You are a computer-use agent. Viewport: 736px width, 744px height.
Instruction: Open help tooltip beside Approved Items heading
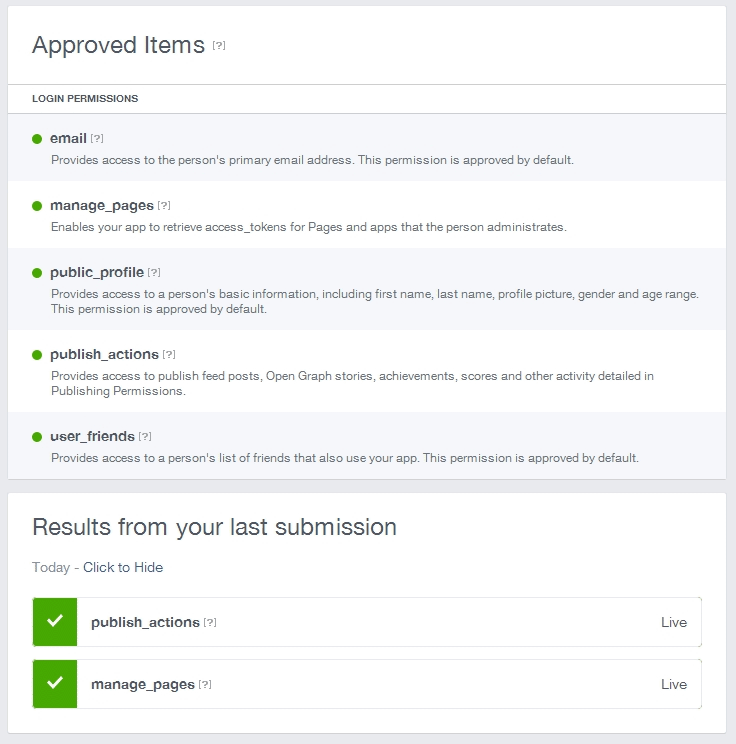click(x=219, y=46)
